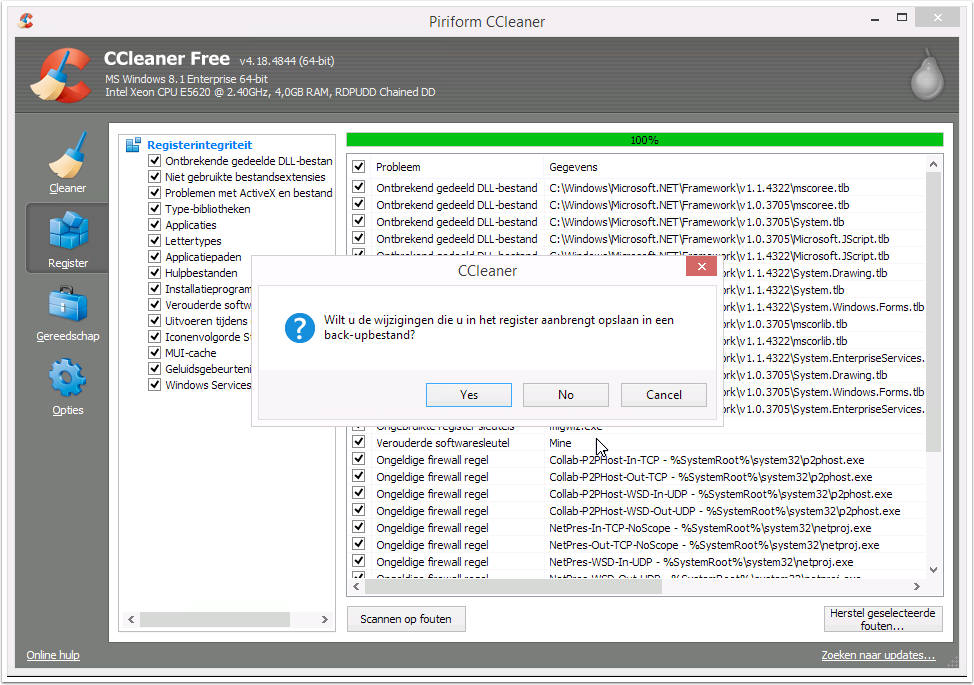974x685 pixels.
Task: Uncheck the Verouderde softwaresleutel row checkbox
Action: pos(358,442)
